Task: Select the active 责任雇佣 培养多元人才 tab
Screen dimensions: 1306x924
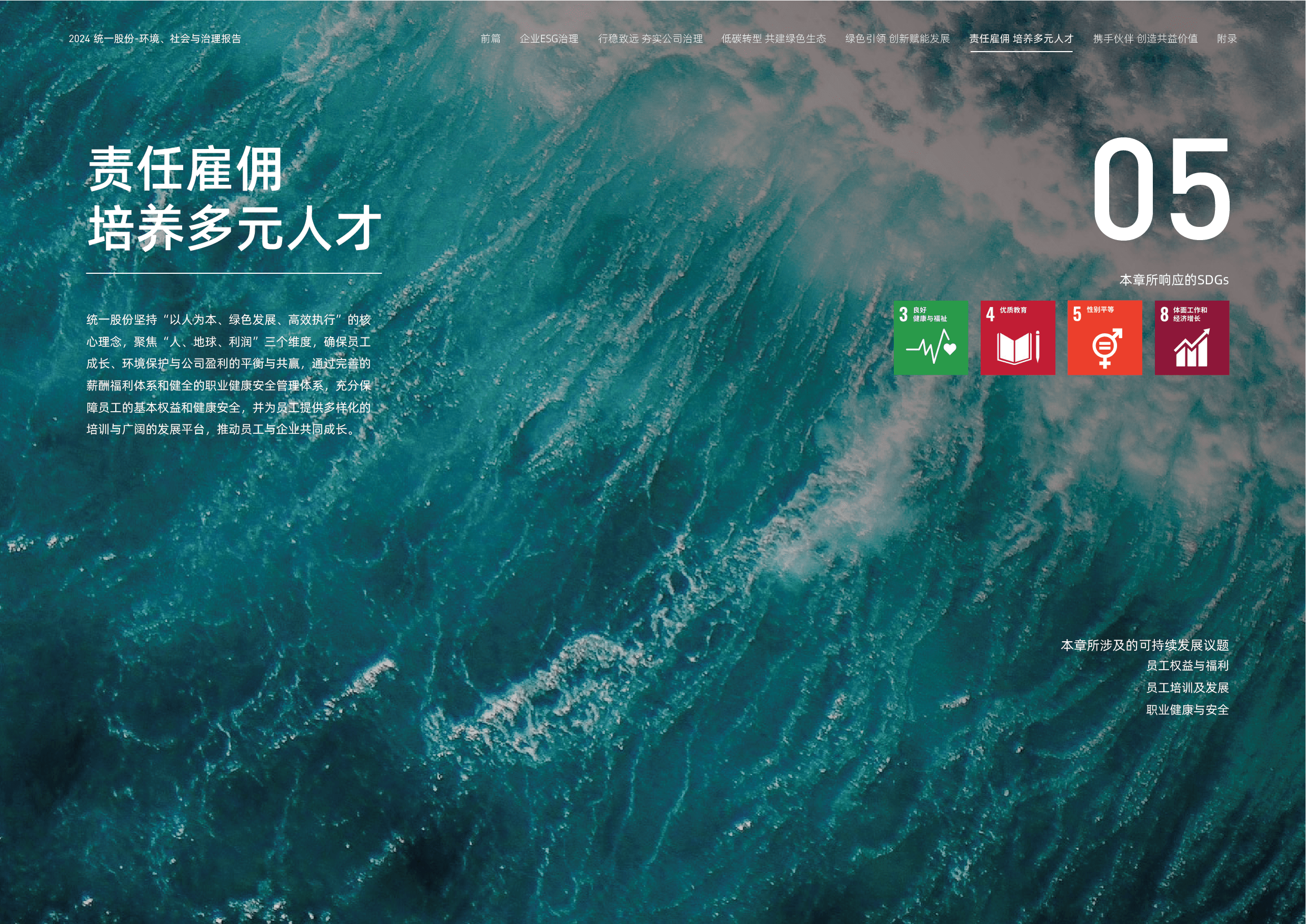Action: tap(1021, 38)
